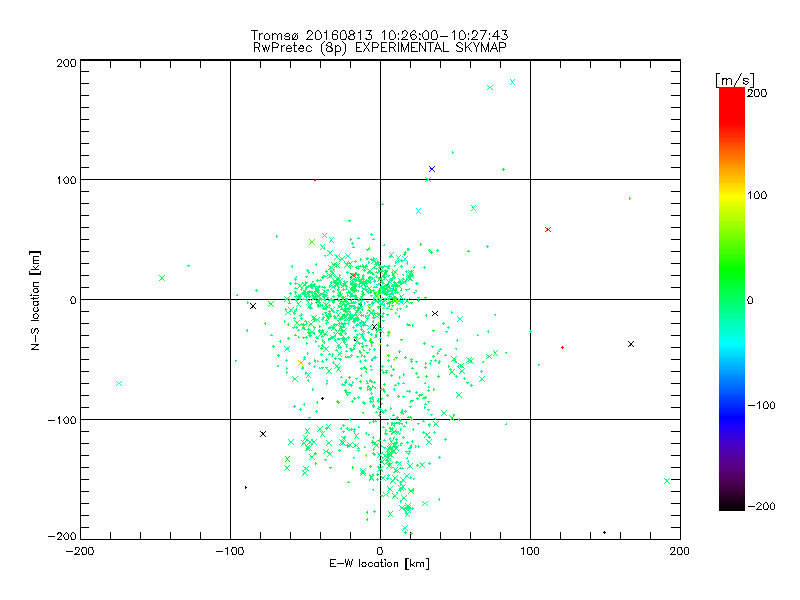Click the colorbar '200' top label
This screenshot has height=600, width=800.
point(757,93)
